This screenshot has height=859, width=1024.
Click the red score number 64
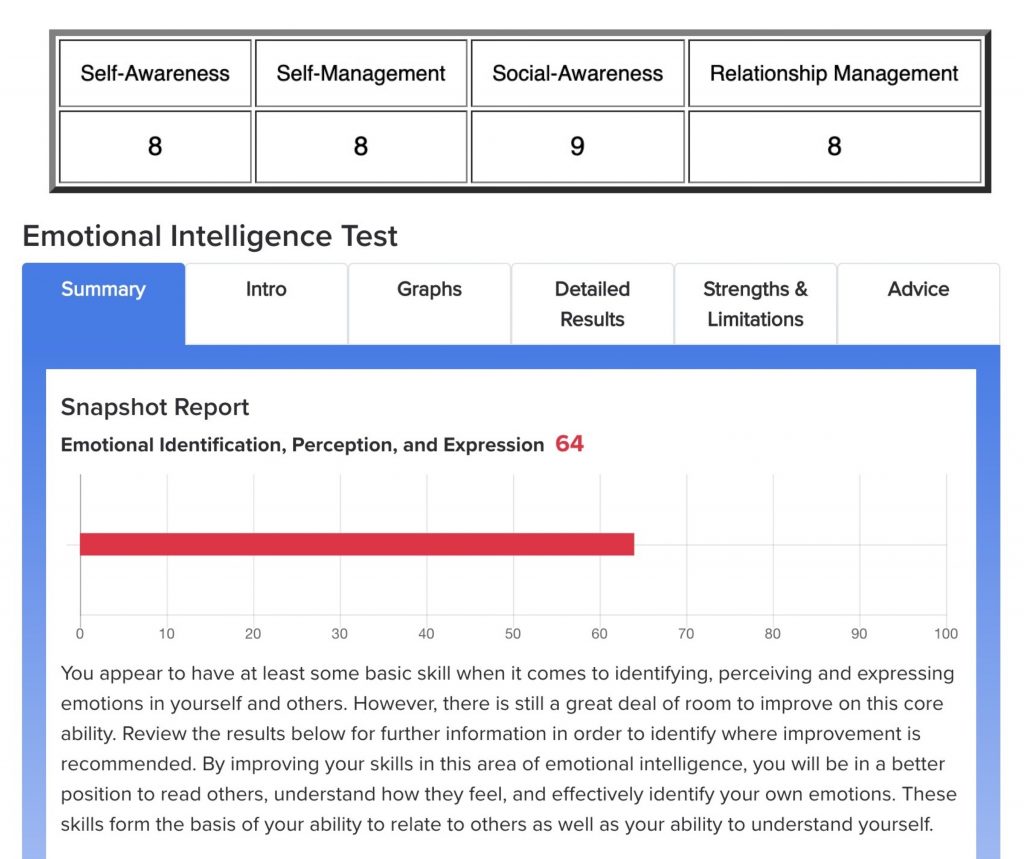click(x=569, y=444)
